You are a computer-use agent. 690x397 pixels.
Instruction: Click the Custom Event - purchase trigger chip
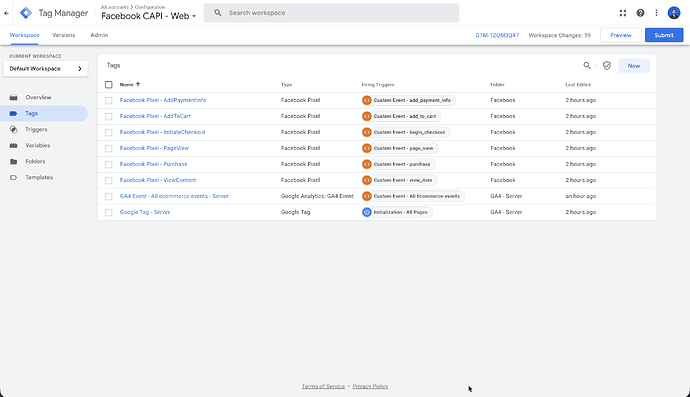click(x=398, y=164)
